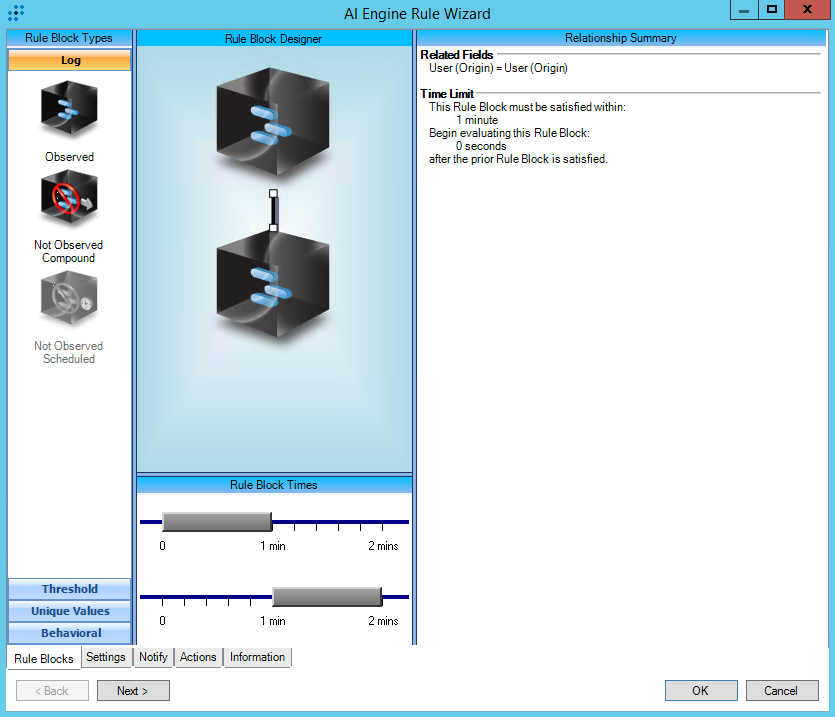
Task: Select the bottom rule block cube in designer
Action: pos(273,286)
